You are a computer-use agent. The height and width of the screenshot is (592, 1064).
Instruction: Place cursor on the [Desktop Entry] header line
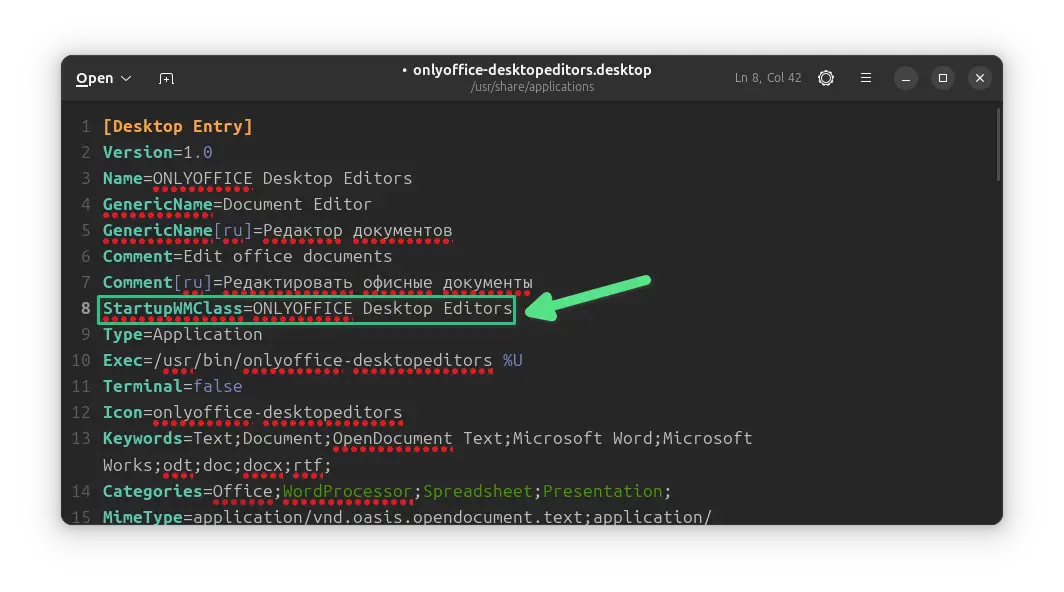tap(178, 126)
